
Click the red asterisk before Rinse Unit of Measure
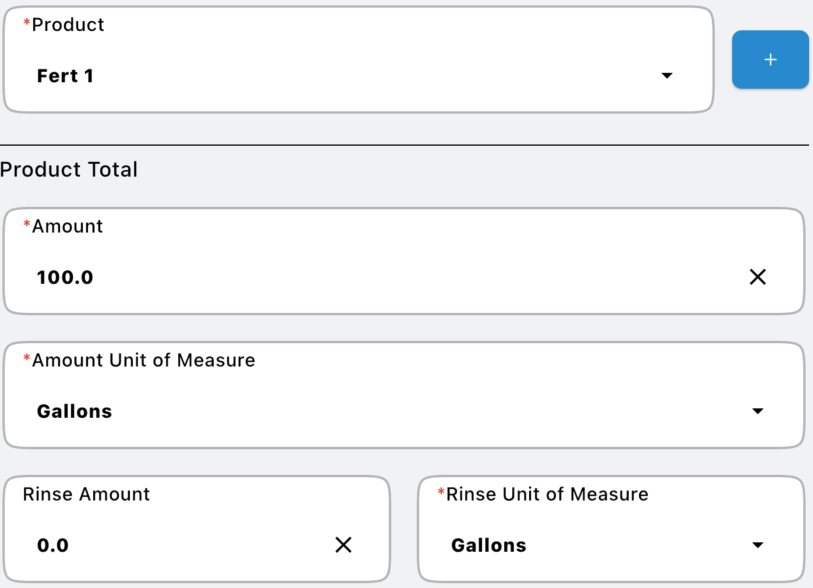coord(441,492)
